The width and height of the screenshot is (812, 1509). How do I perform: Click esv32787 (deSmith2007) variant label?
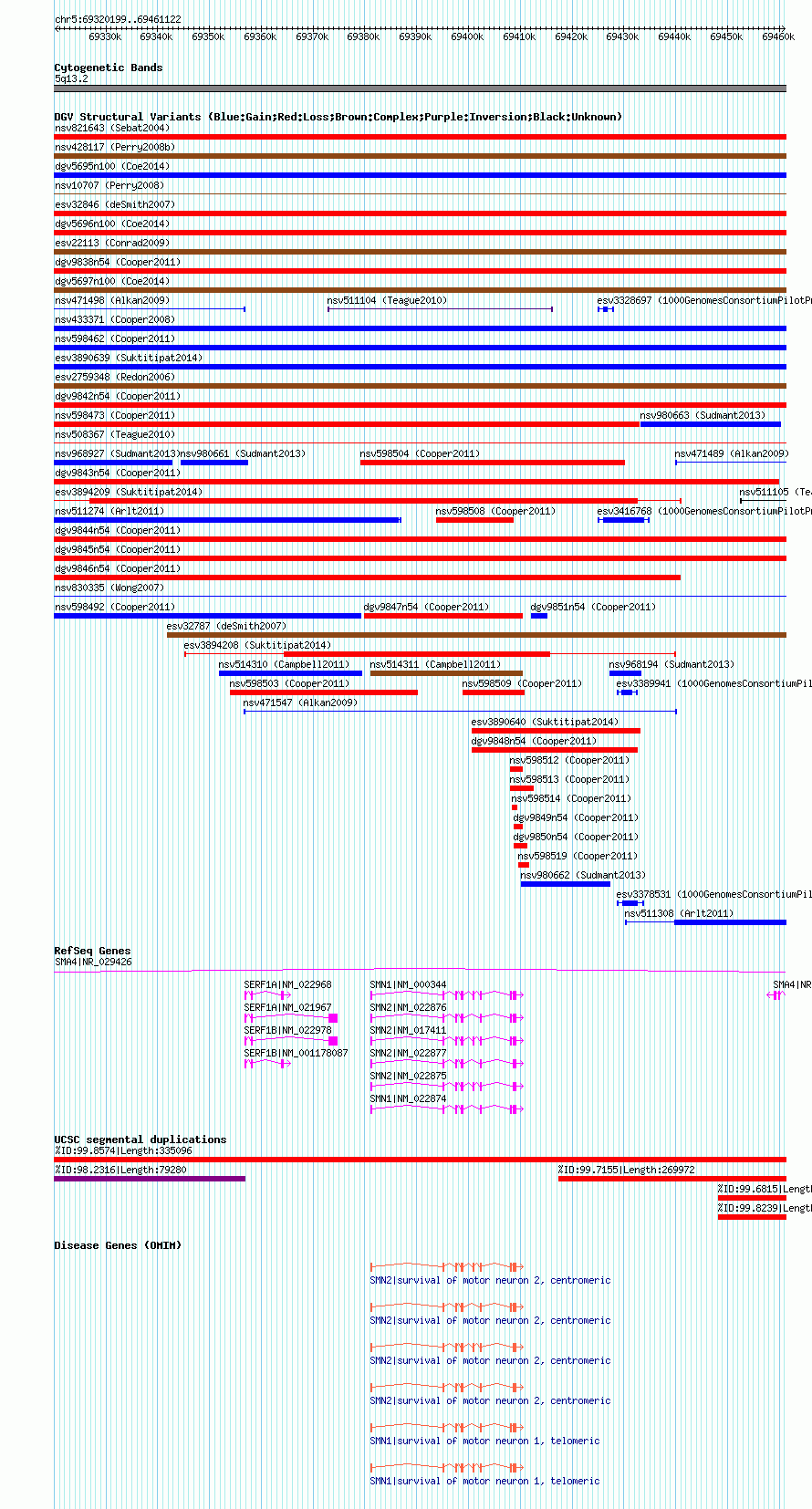[226, 626]
